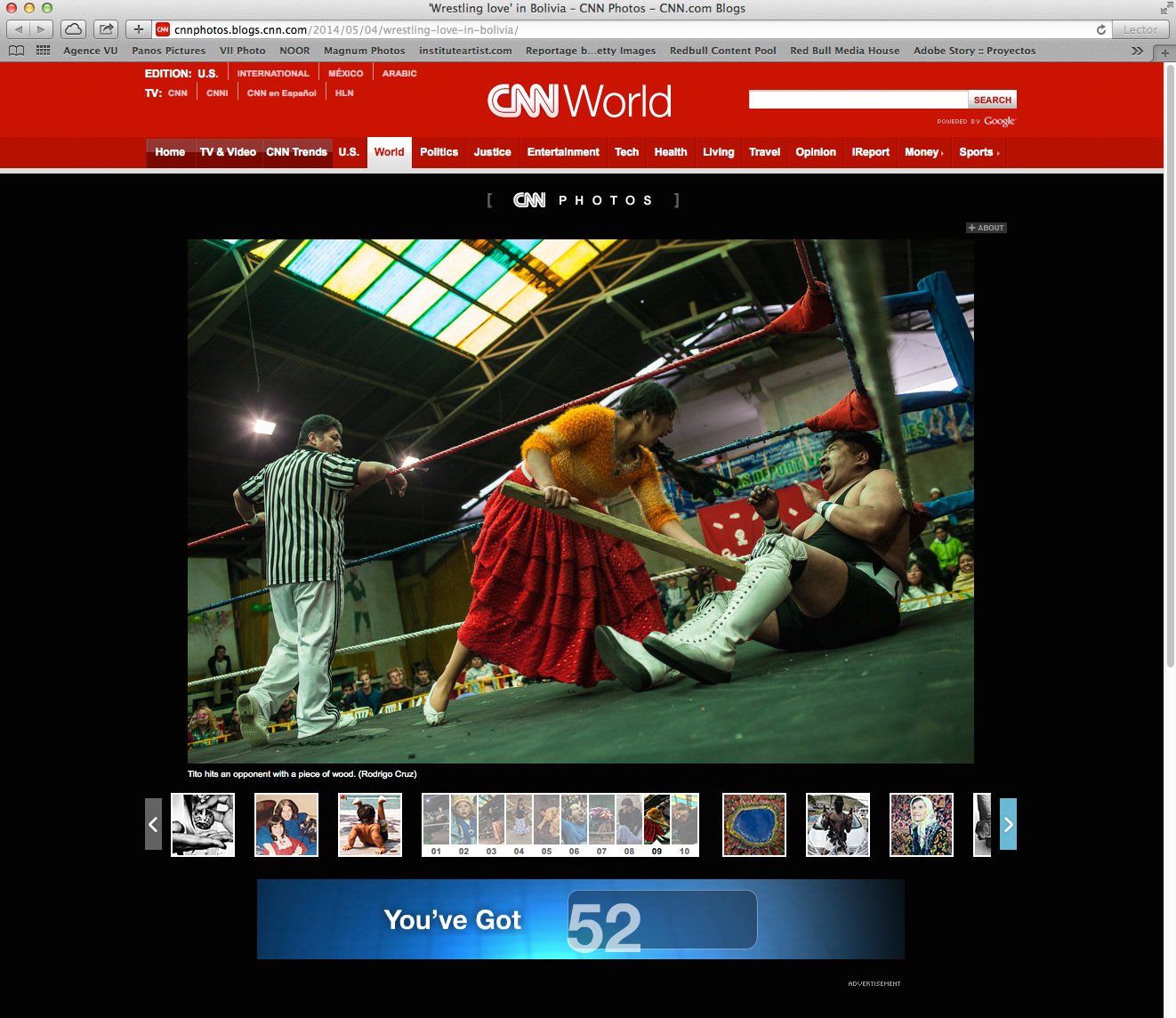Open a new tab with the plus icon

1164,52
